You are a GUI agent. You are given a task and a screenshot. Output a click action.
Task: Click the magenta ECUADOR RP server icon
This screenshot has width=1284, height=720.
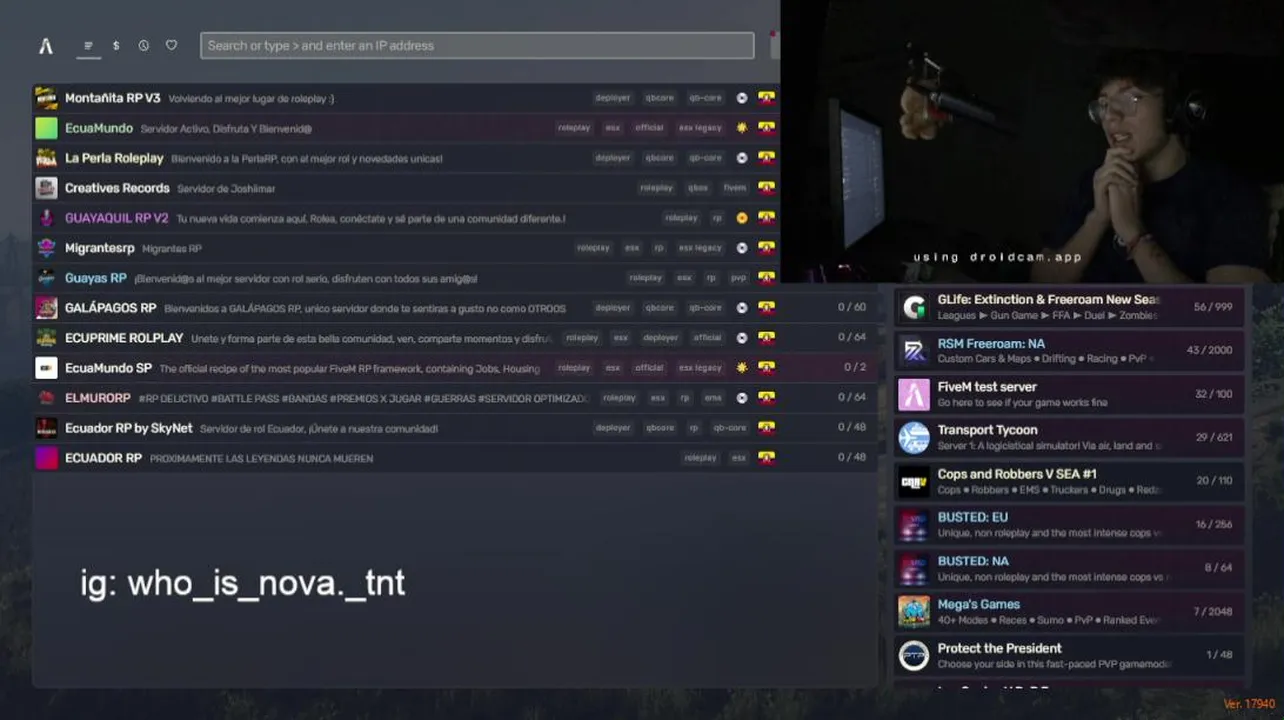point(46,458)
